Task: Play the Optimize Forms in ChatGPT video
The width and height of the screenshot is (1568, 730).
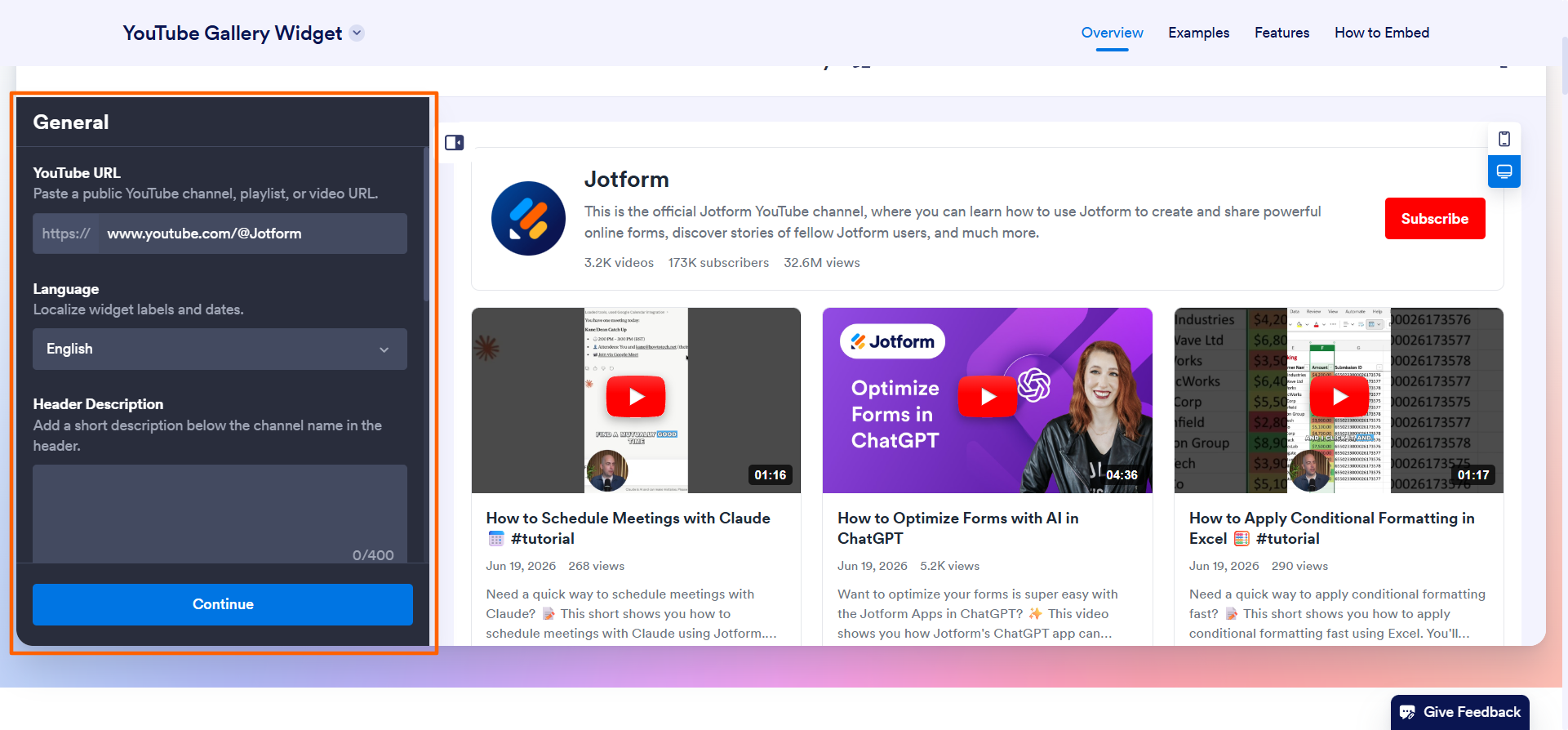Action: (988, 397)
